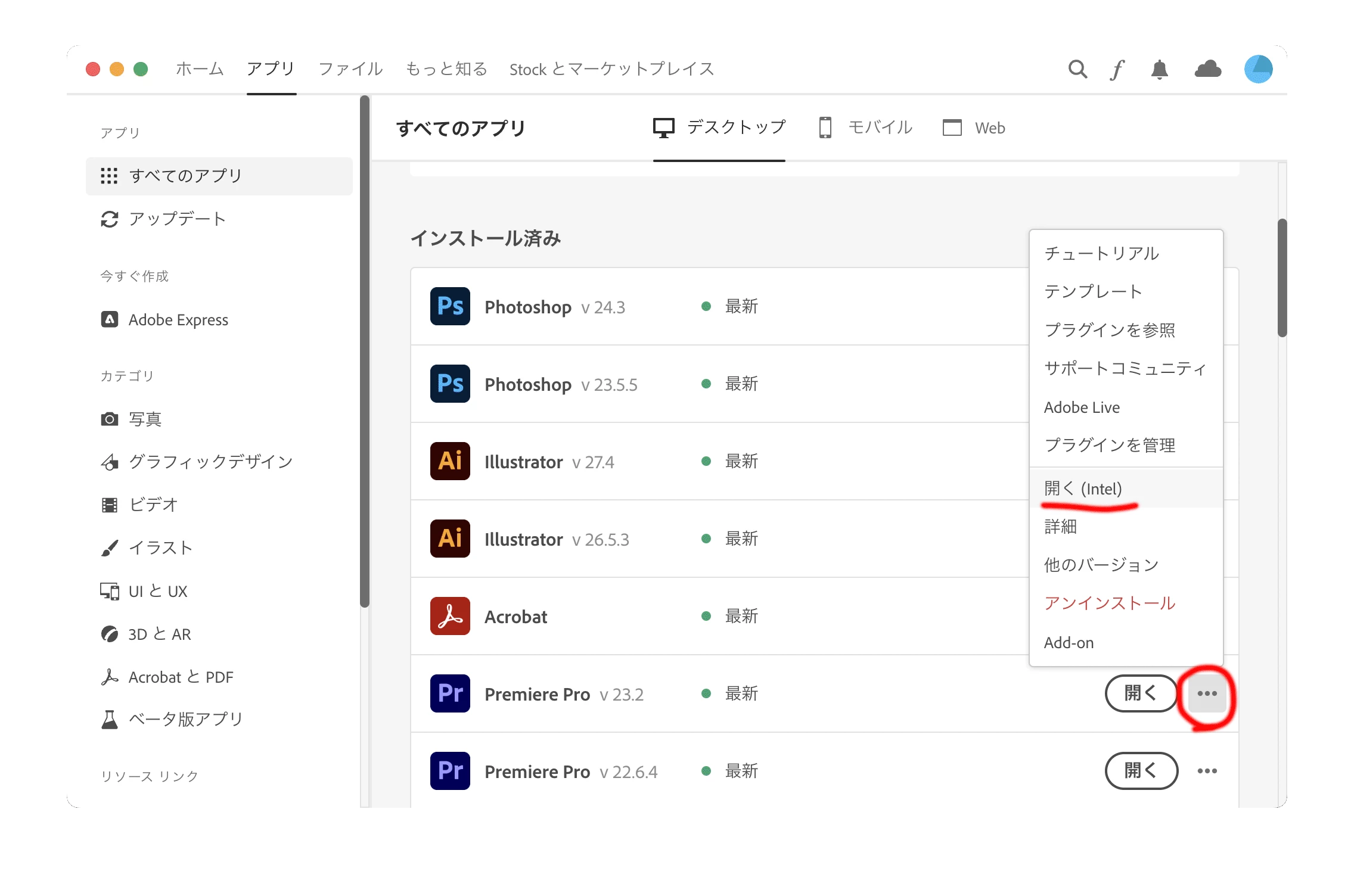Open アップデート in the sidebar
1354x896 pixels.
click(x=177, y=219)
